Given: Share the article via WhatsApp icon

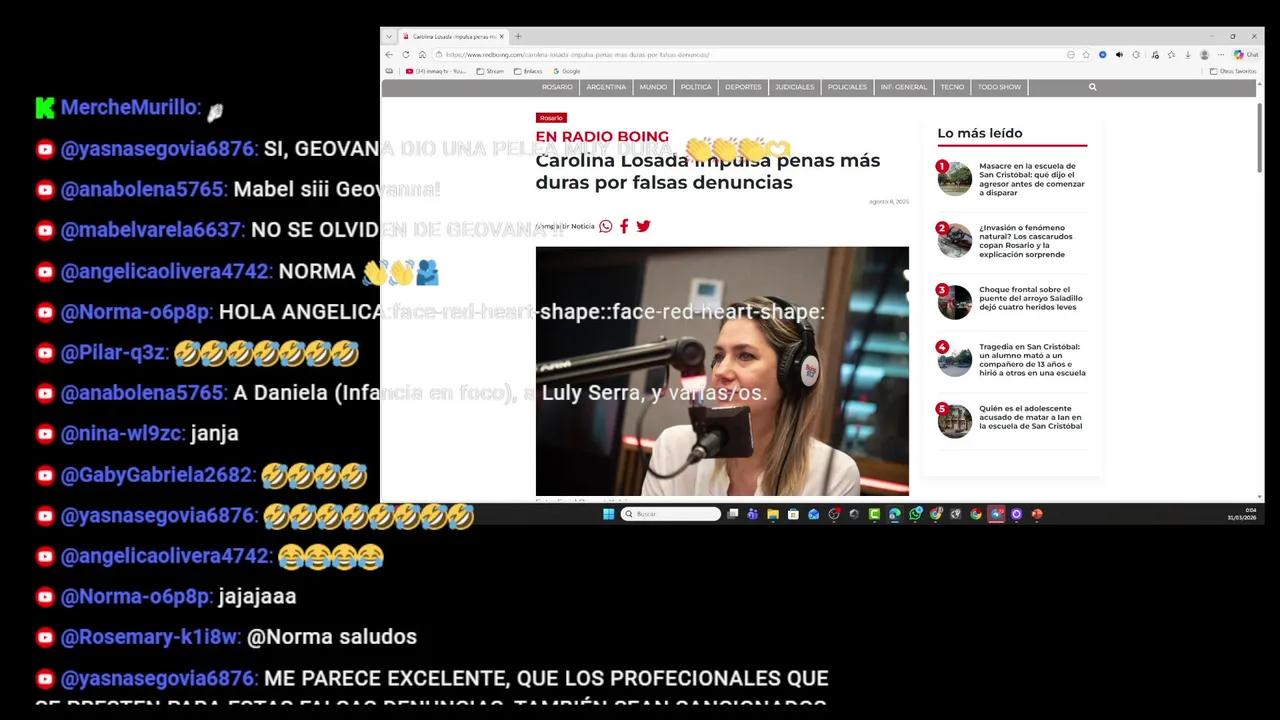Looking at the screenshot, I should pos(605,226).
